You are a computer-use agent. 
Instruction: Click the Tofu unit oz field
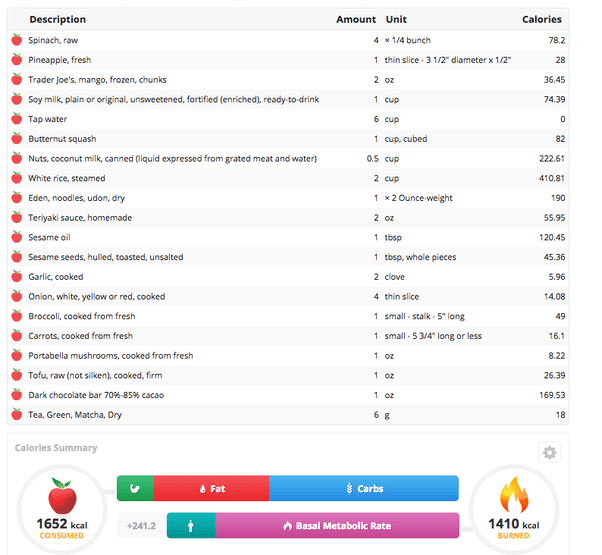[x=389, y=375]
